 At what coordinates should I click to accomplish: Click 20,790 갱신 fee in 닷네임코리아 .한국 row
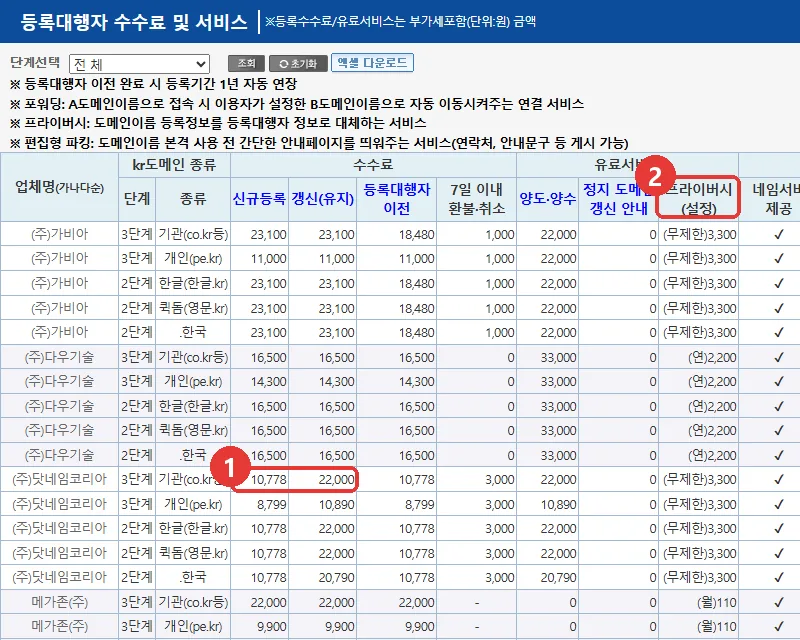pyautogui.click(x=336, y=578)
